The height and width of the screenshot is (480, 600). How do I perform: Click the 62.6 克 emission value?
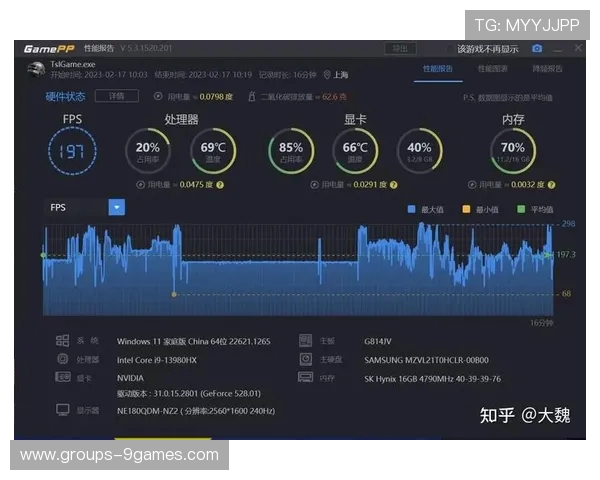[x=334, y=96]
